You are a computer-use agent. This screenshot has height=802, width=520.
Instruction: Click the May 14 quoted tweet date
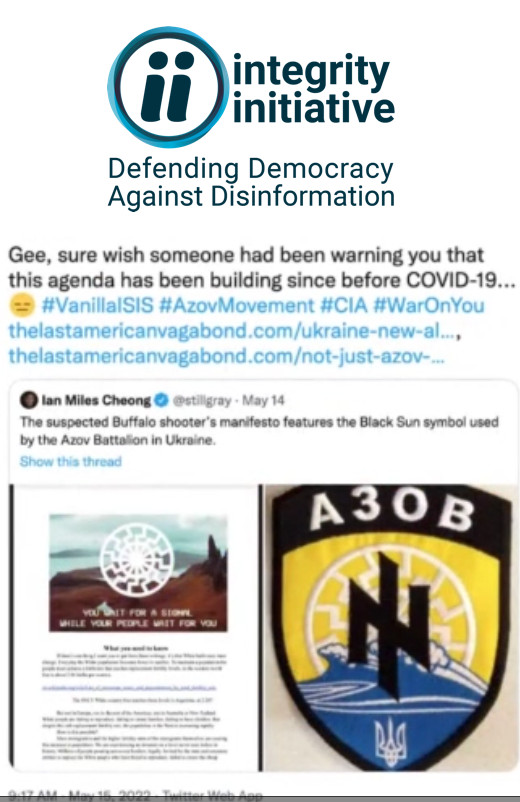click(263, 400)
